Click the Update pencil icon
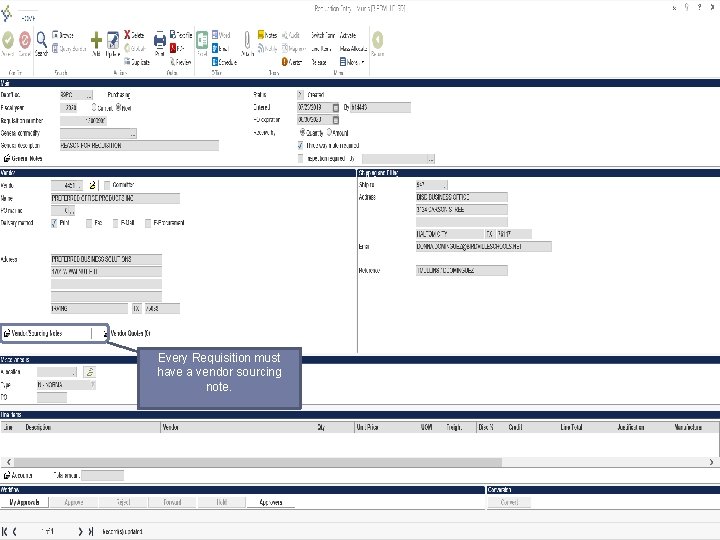The height and width of the screenshot is (540, 720). tap(113, 40)
